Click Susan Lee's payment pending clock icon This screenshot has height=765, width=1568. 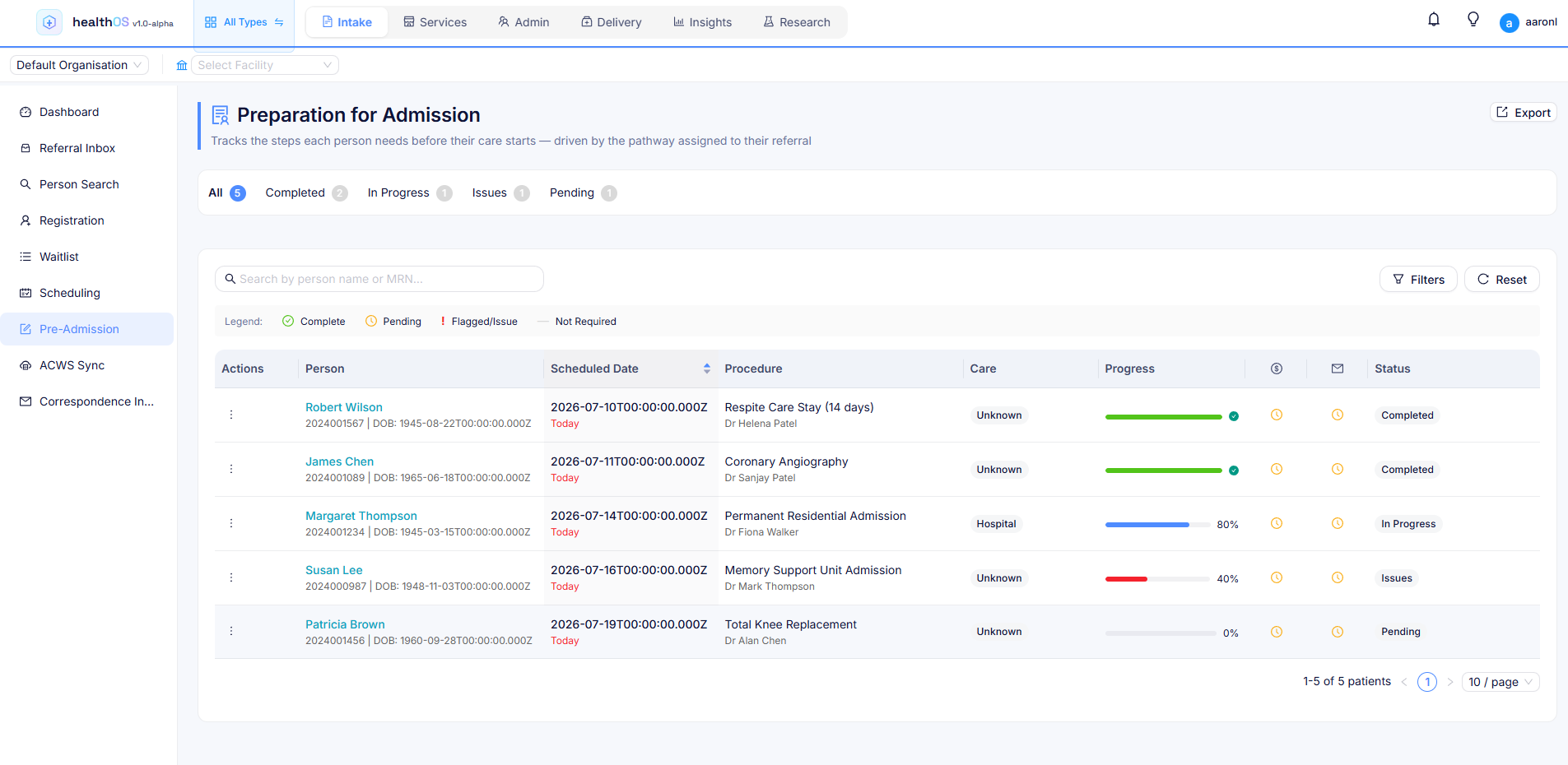[1277, 577]
